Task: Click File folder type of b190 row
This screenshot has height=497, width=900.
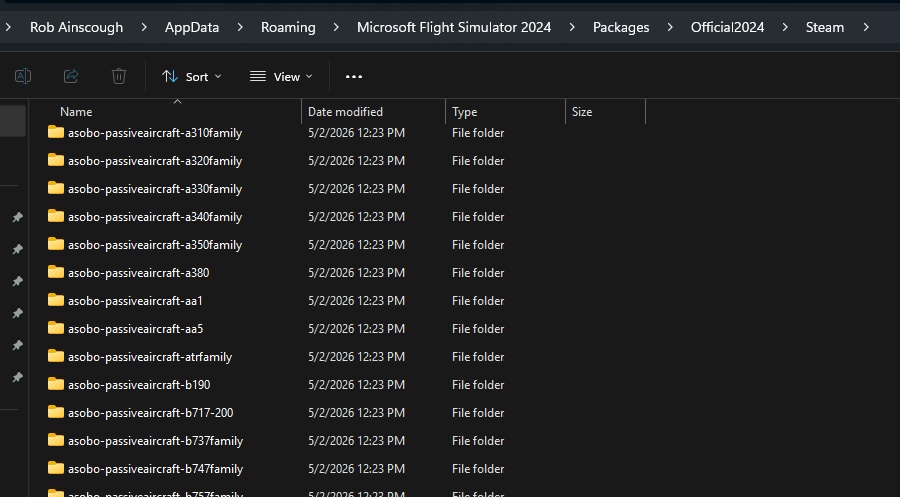Action: pyautogui.click(x=478, y=385)
